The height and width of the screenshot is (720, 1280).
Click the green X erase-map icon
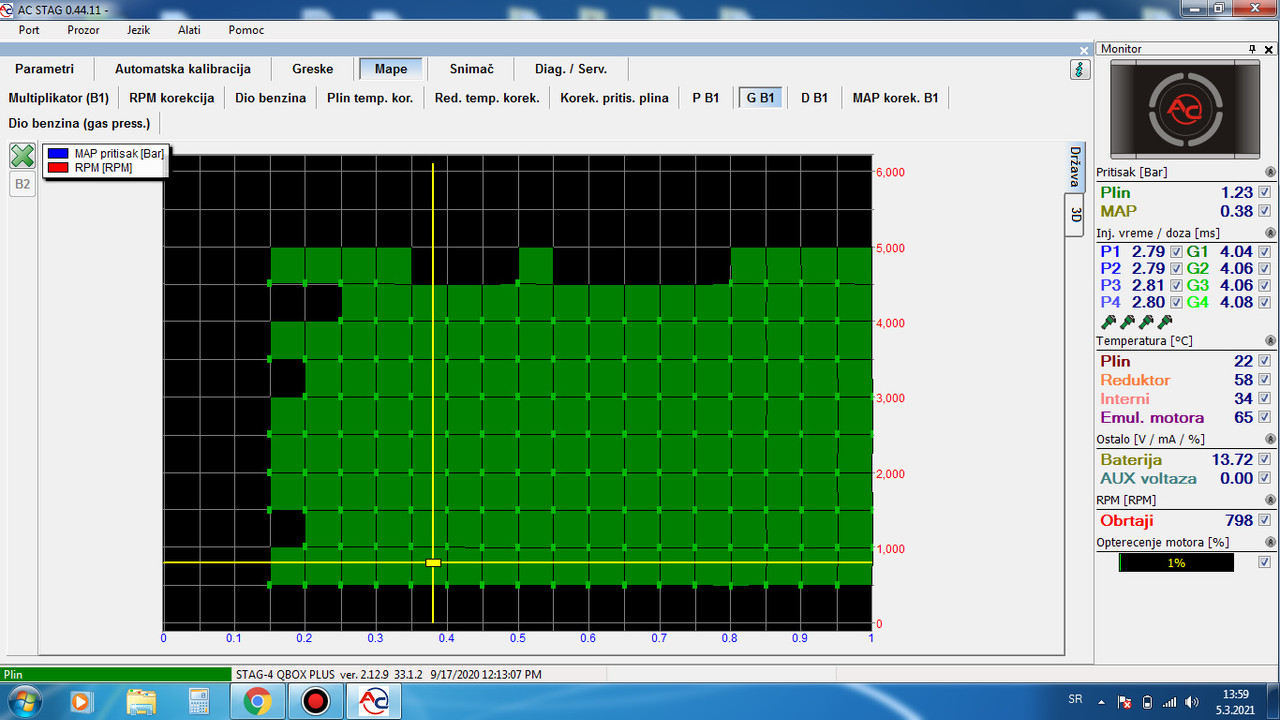[x=22, y=156]
